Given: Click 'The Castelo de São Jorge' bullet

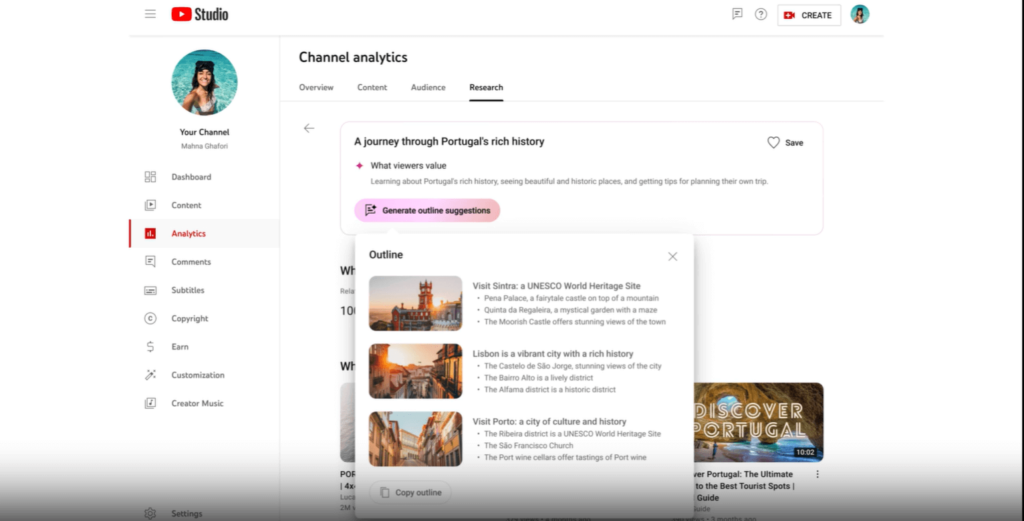Looking at the screenshot, I should point(573,366).
